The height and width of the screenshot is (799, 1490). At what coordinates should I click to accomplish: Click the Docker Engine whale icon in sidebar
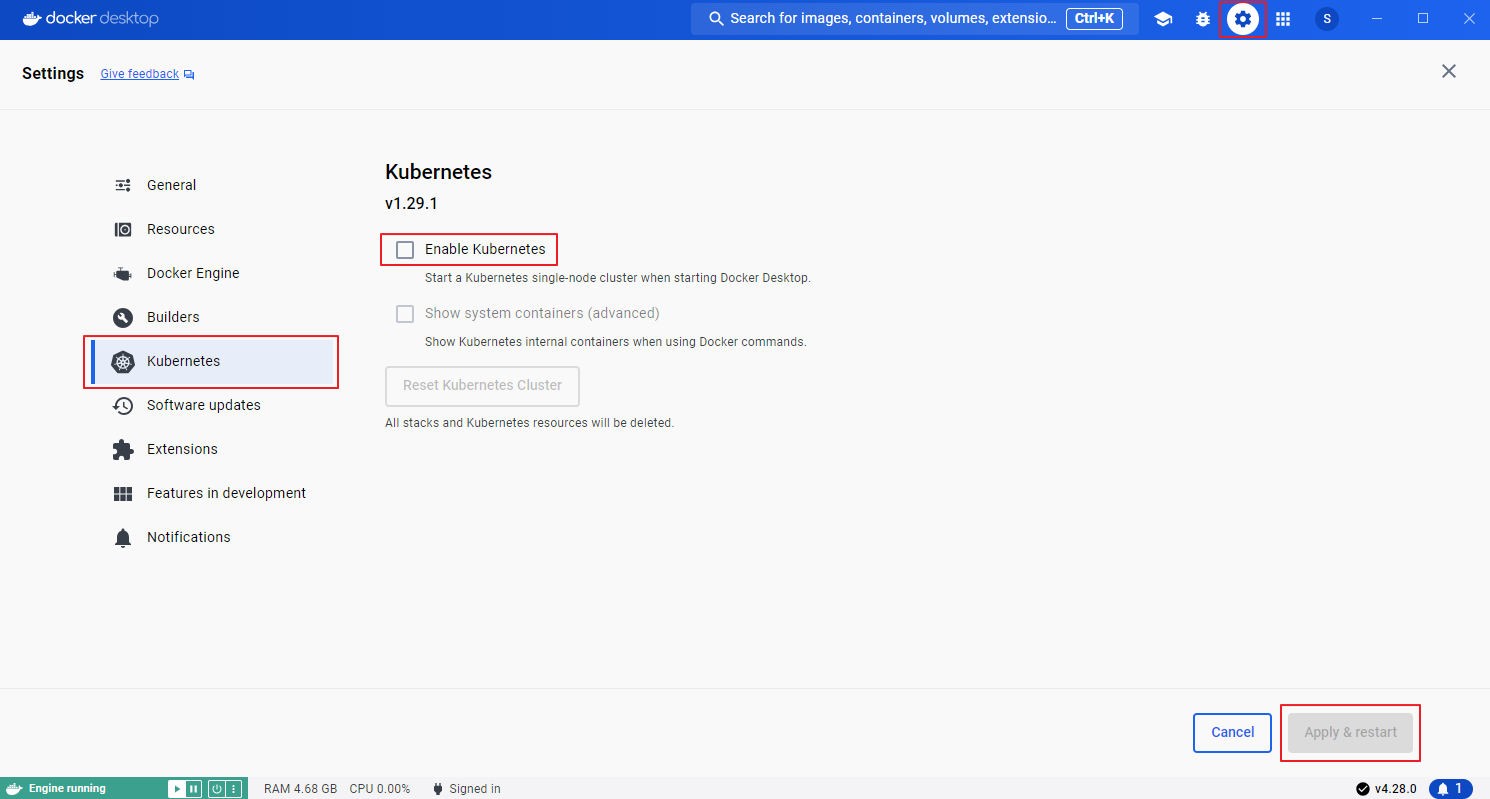pos(123,274)
